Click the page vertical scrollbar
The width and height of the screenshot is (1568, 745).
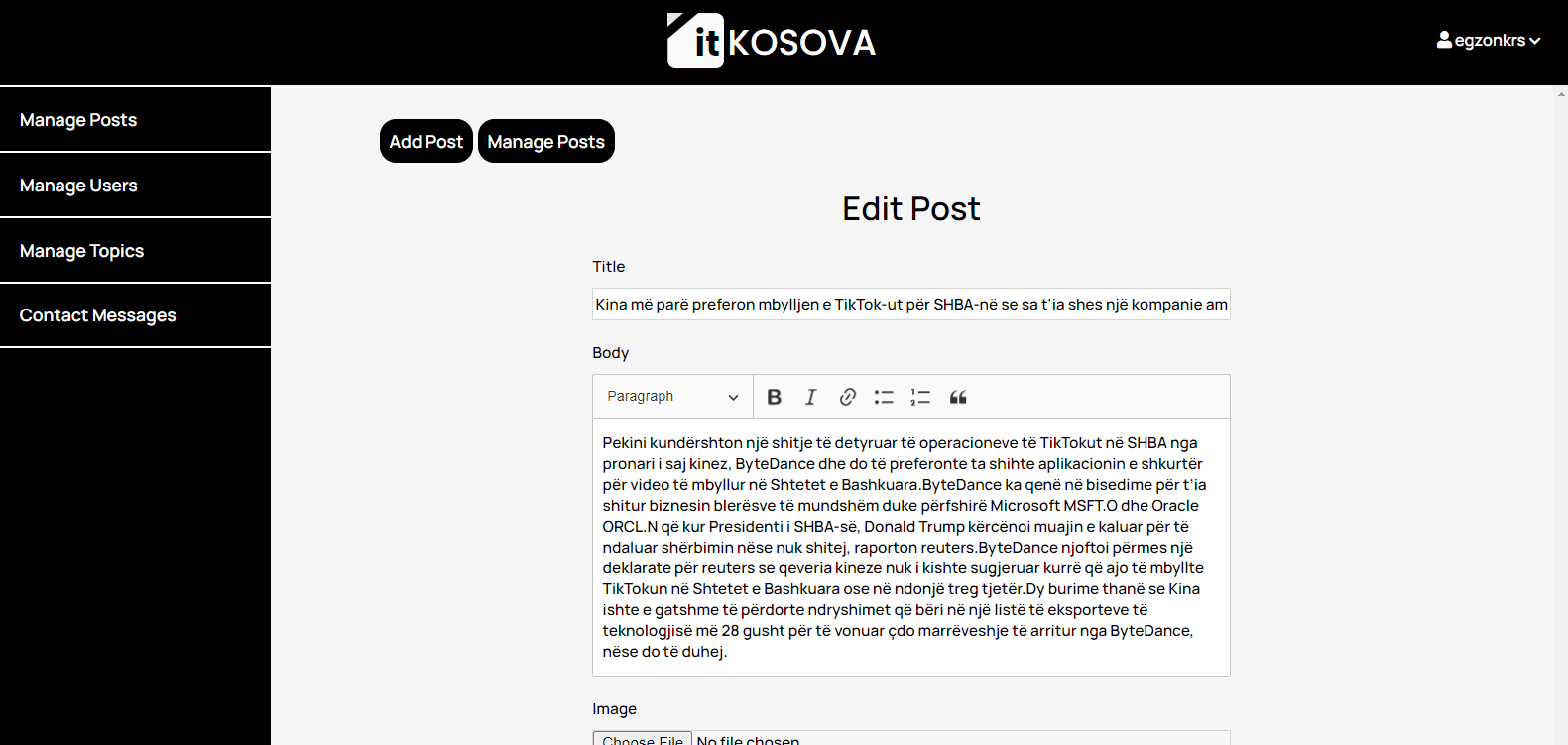[1561, 415]
